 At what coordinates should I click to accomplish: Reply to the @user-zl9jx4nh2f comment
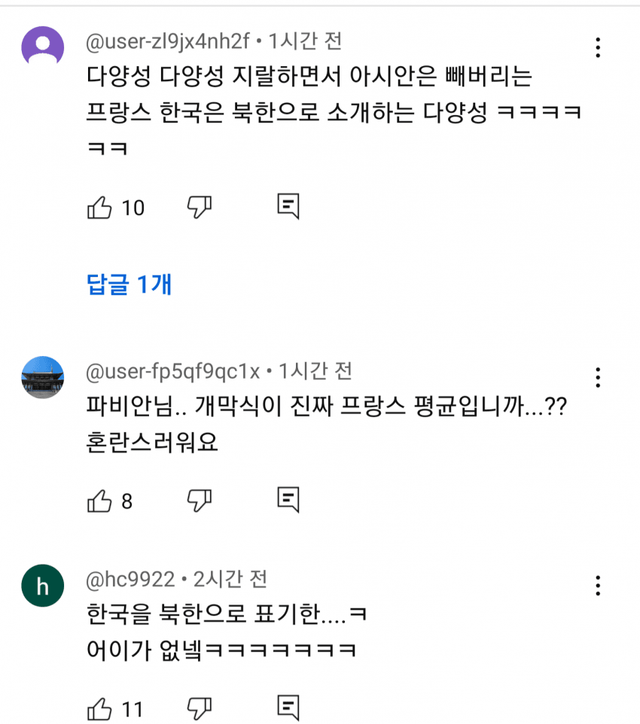[x=288, y=207]
